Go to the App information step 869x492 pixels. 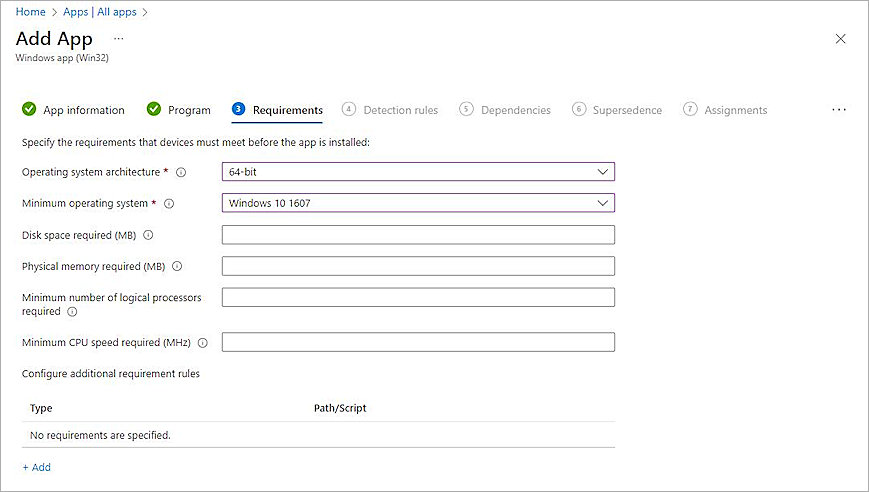point(74,110)
